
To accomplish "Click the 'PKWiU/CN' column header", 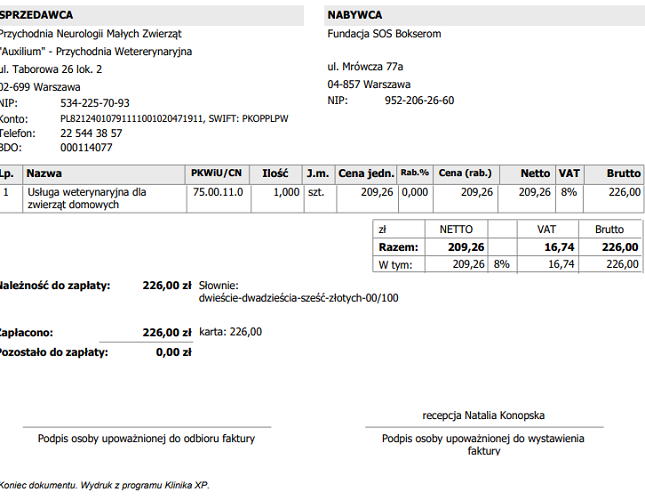I will [216, 173].
